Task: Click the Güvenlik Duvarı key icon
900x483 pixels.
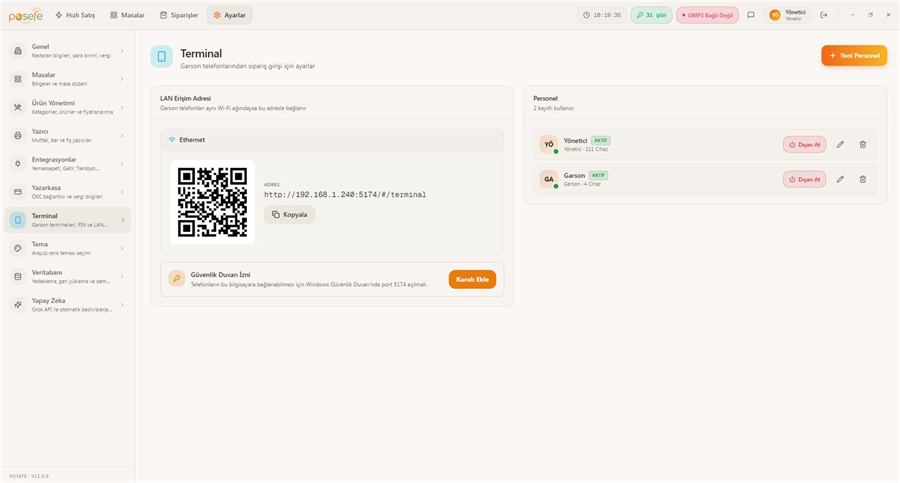Action: click(x=177, y=279)
